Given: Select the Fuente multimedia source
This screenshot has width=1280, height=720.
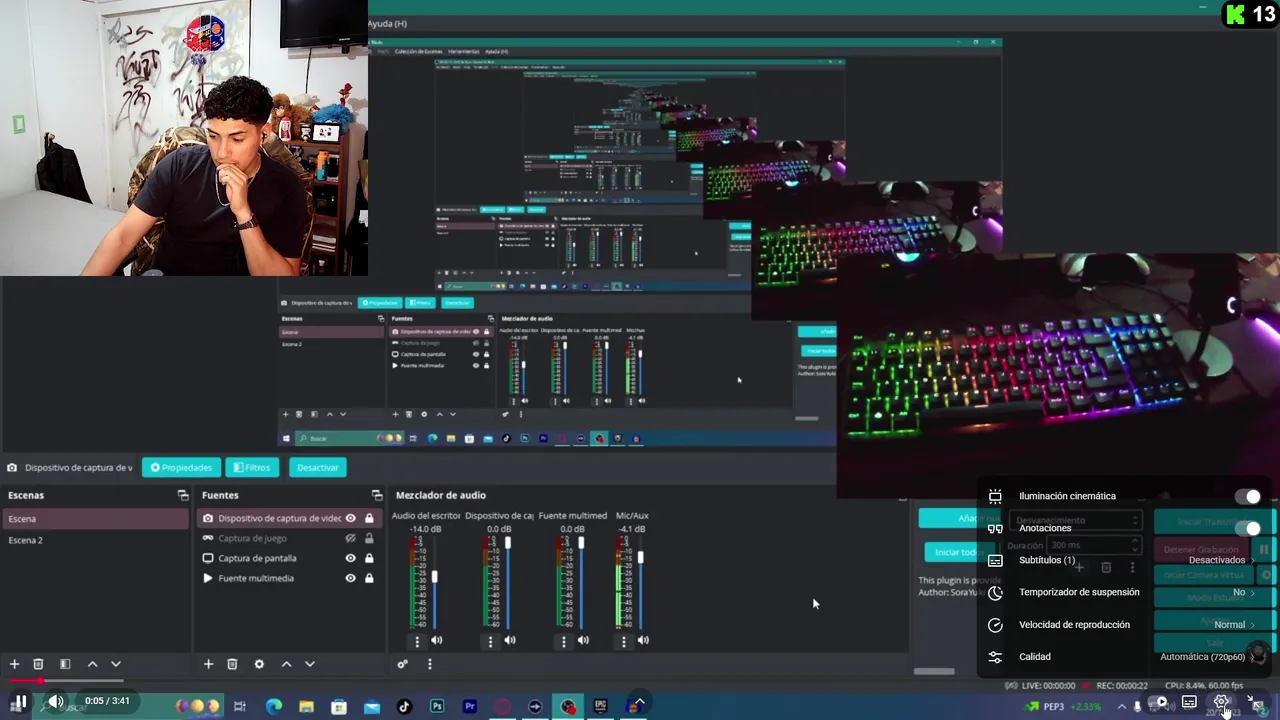Looking at the screenshot, I should [256, 578].
